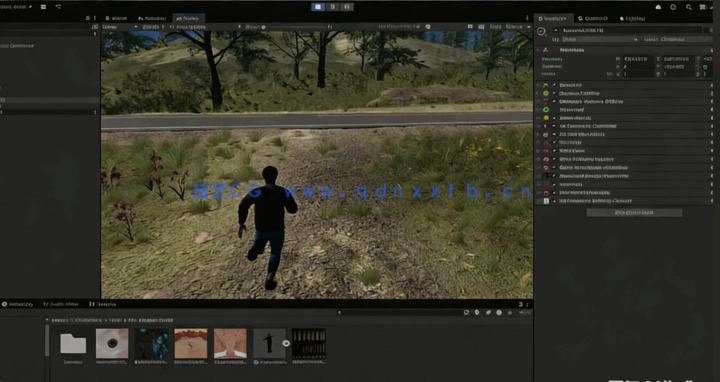720x382 pixels.
Task: Open the layout icon beside the top search
Action: pyautogui.click(x=703, y=7)
